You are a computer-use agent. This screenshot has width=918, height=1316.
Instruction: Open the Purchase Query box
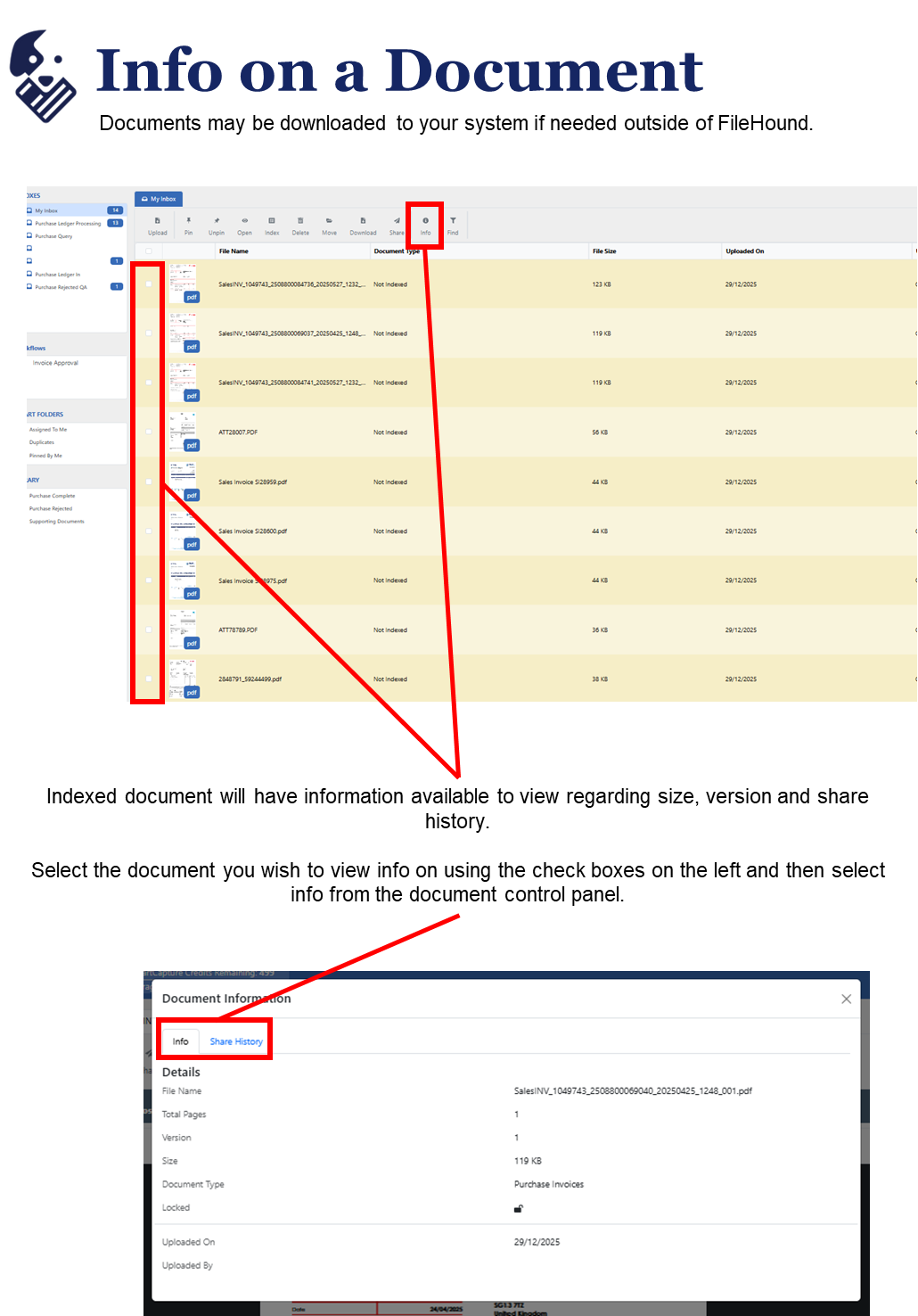(53, 236)
